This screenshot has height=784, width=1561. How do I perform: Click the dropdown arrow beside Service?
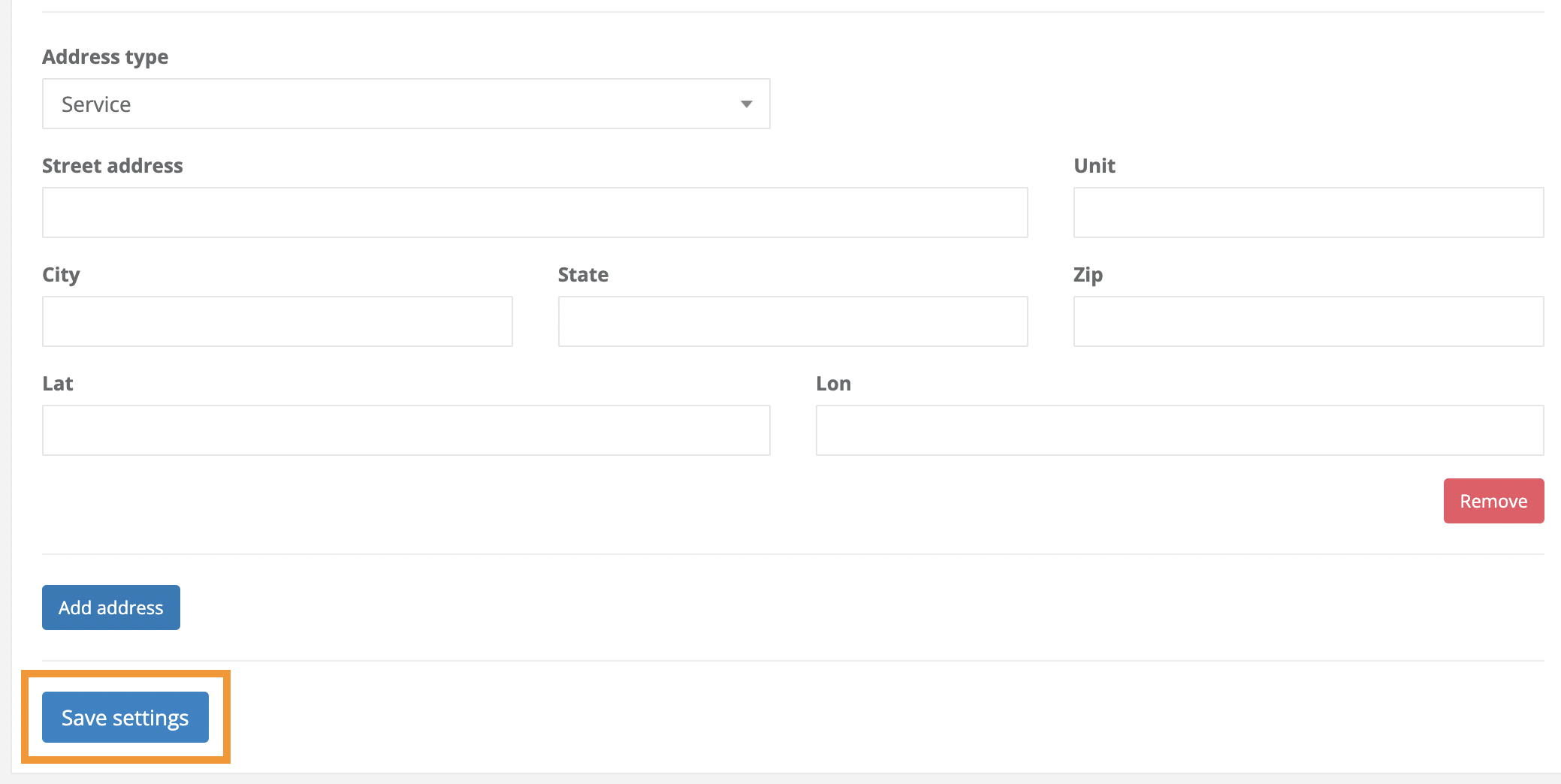click(x=746, y=104)
